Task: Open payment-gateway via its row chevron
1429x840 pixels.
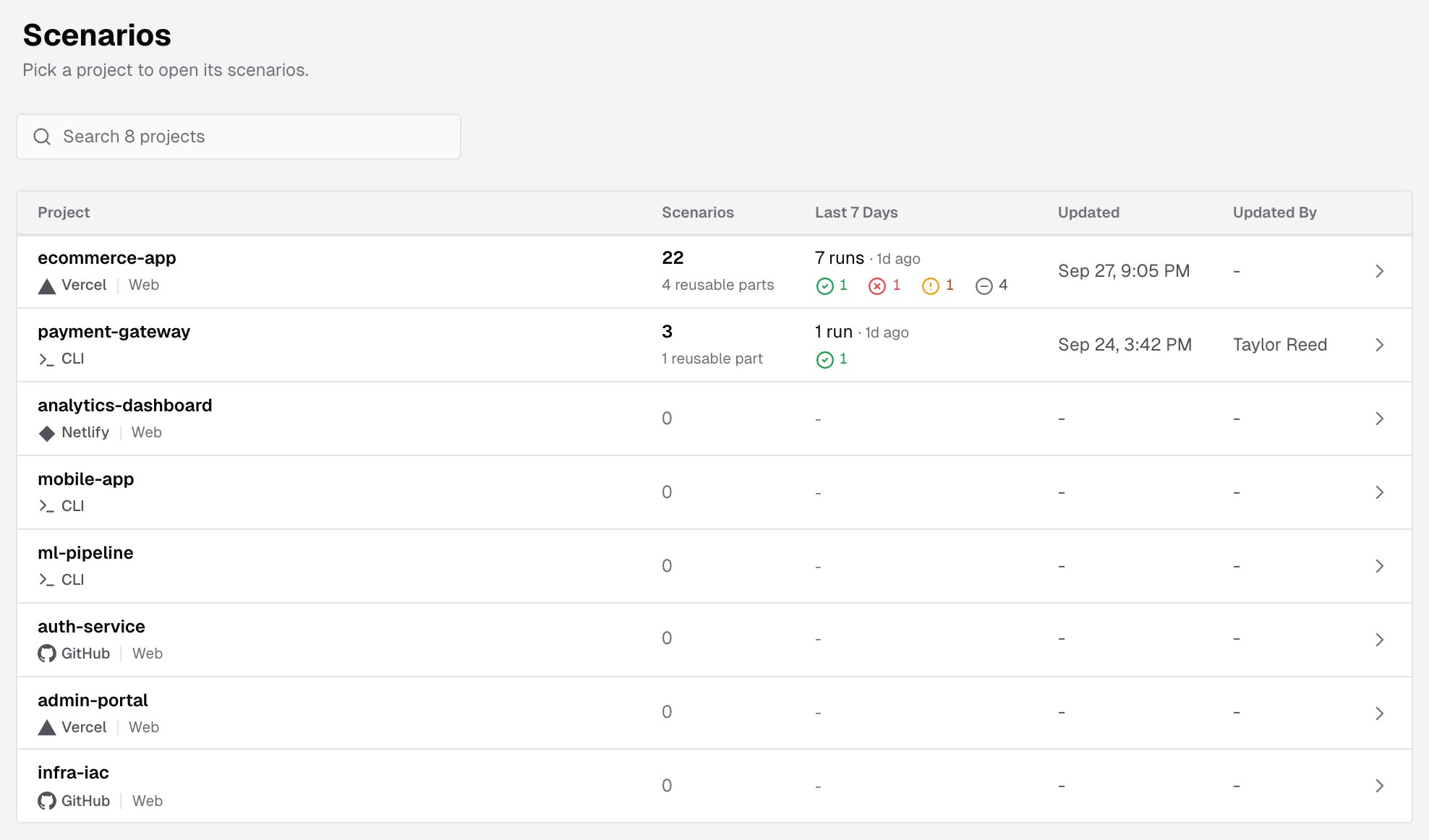Action: click(1379, 345)
